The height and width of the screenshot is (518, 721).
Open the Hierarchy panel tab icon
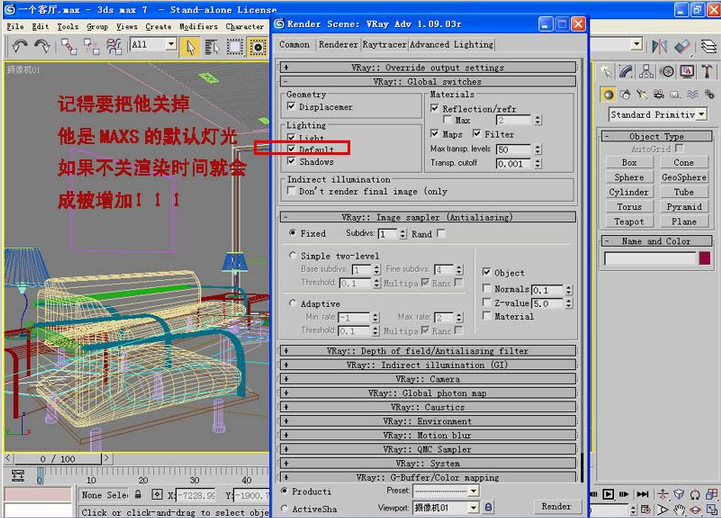click(x=646, y=71)
